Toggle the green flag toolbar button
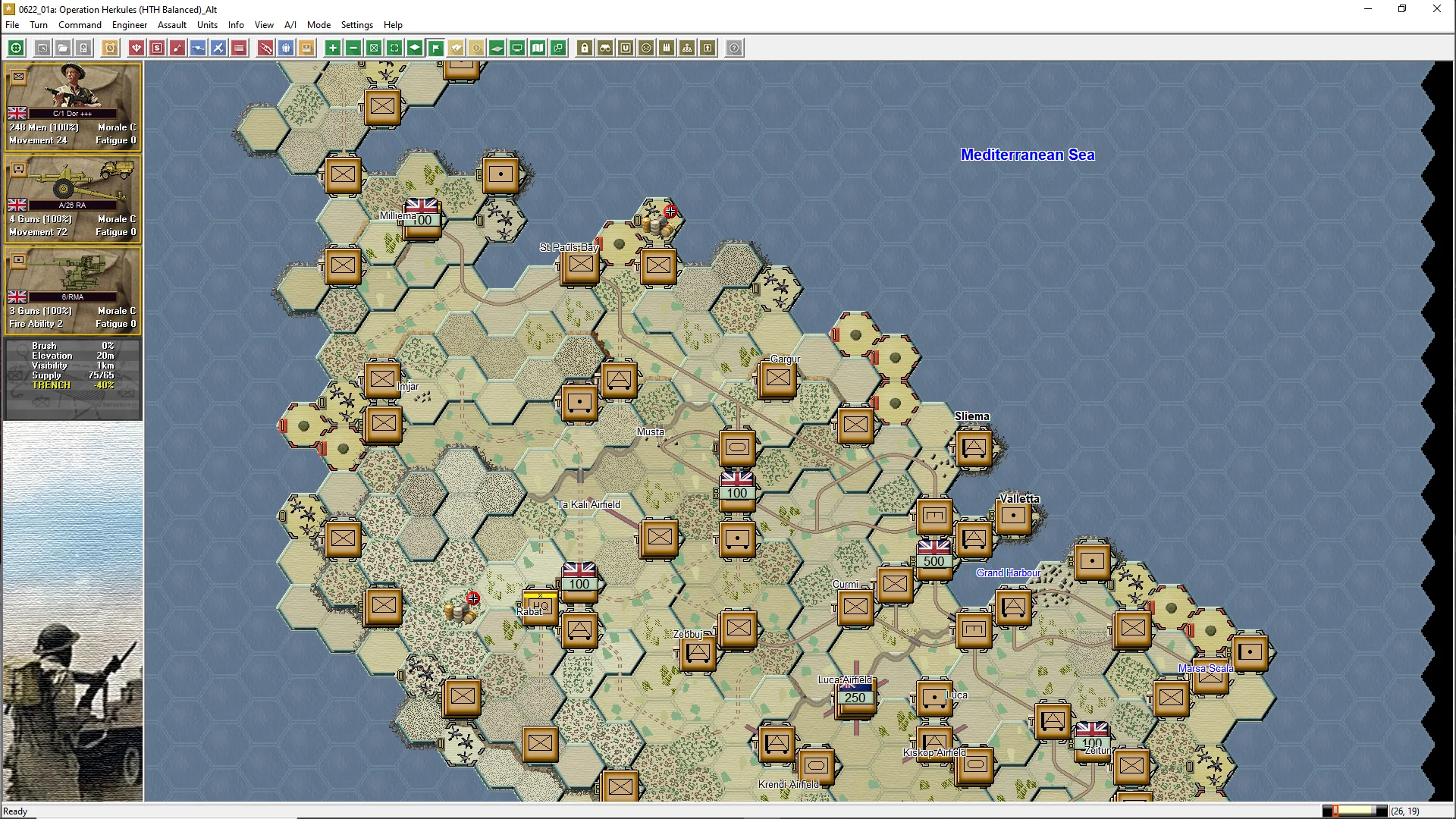 [435, 48]
